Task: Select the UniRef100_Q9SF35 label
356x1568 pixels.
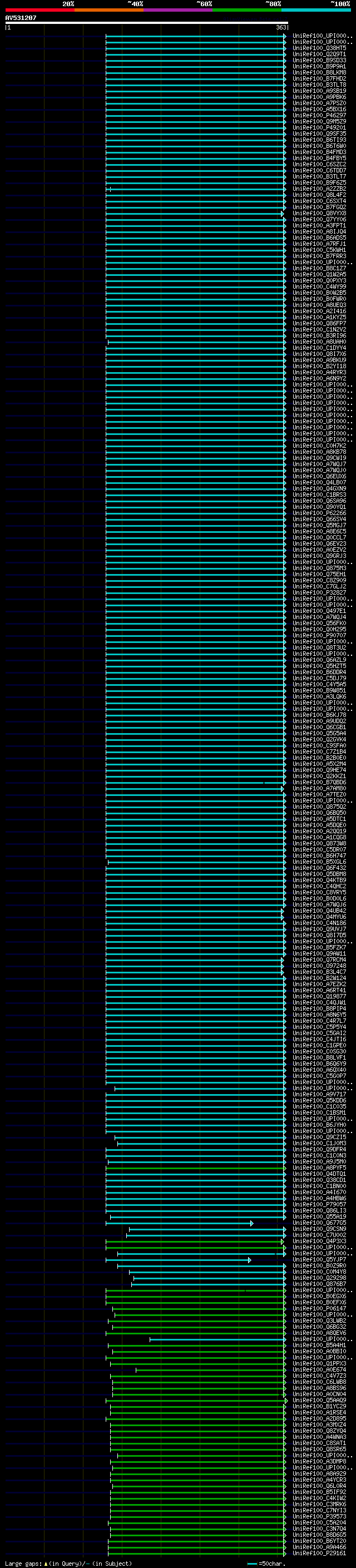Action: 319,133
